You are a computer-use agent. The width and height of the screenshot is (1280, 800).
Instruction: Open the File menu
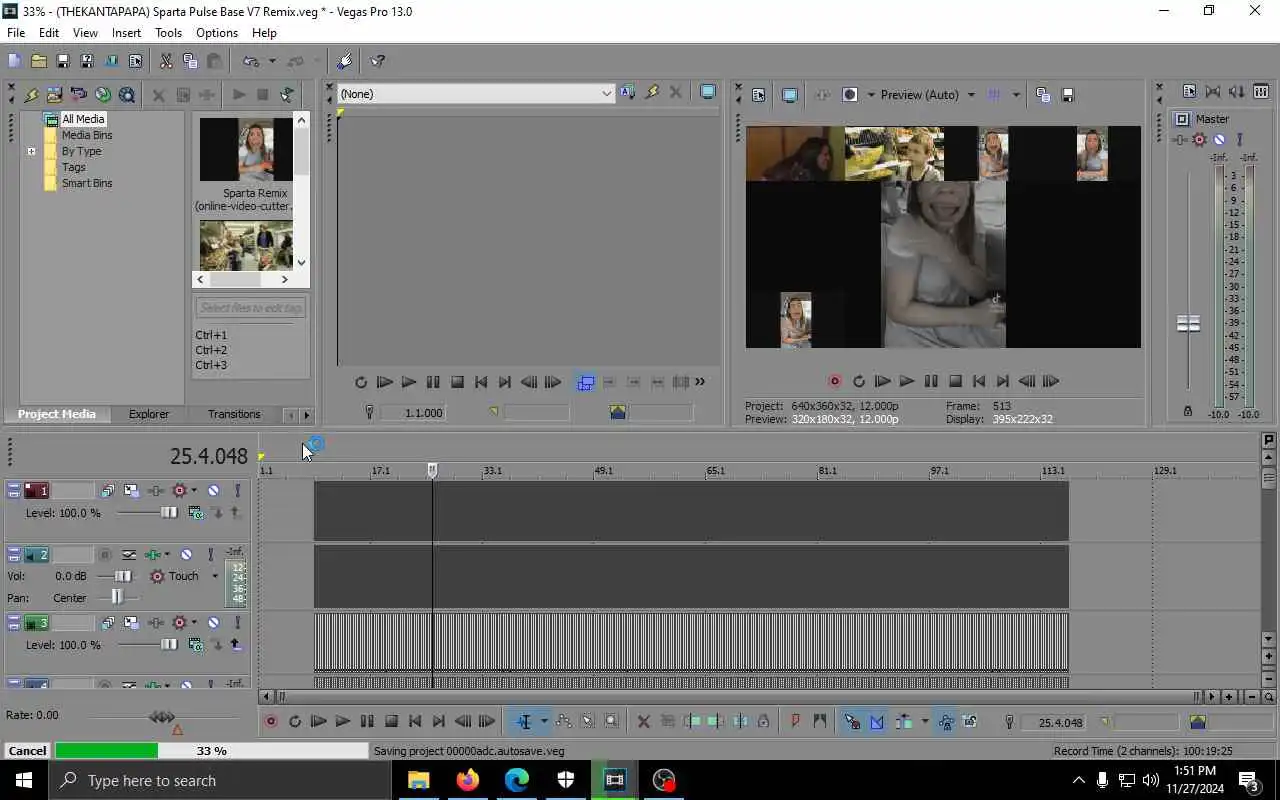pos(16,33)
